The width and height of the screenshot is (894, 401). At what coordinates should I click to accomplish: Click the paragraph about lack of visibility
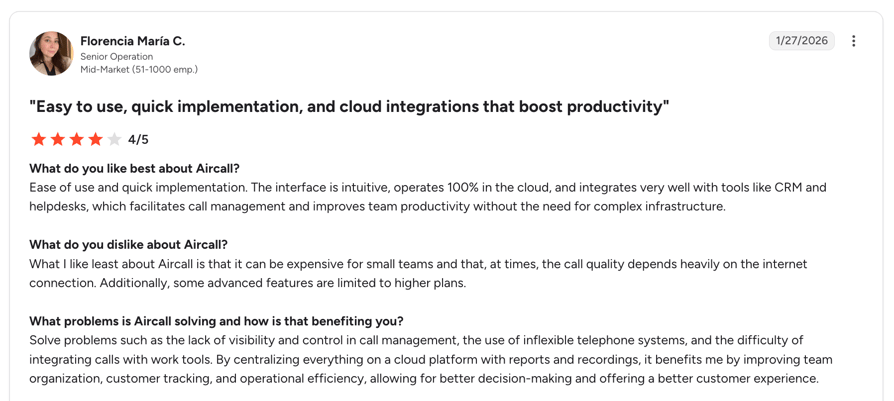(431, 360)
